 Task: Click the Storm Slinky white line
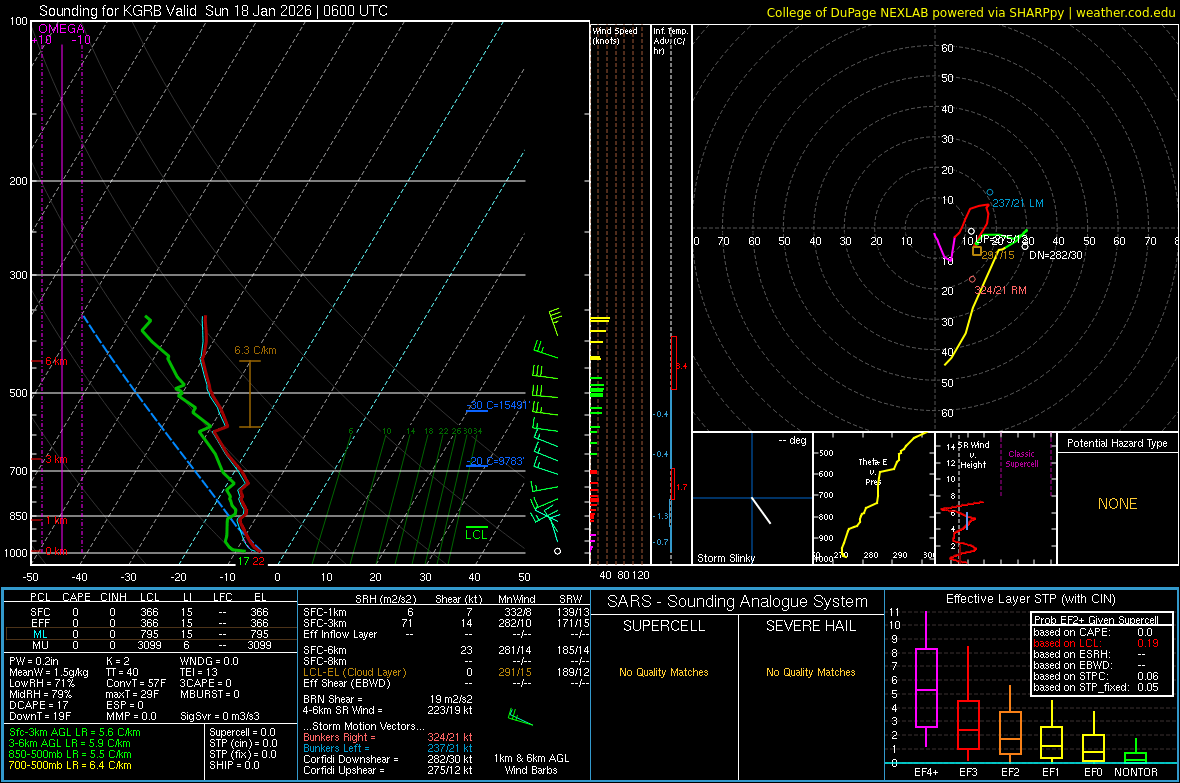pos(761,510)
